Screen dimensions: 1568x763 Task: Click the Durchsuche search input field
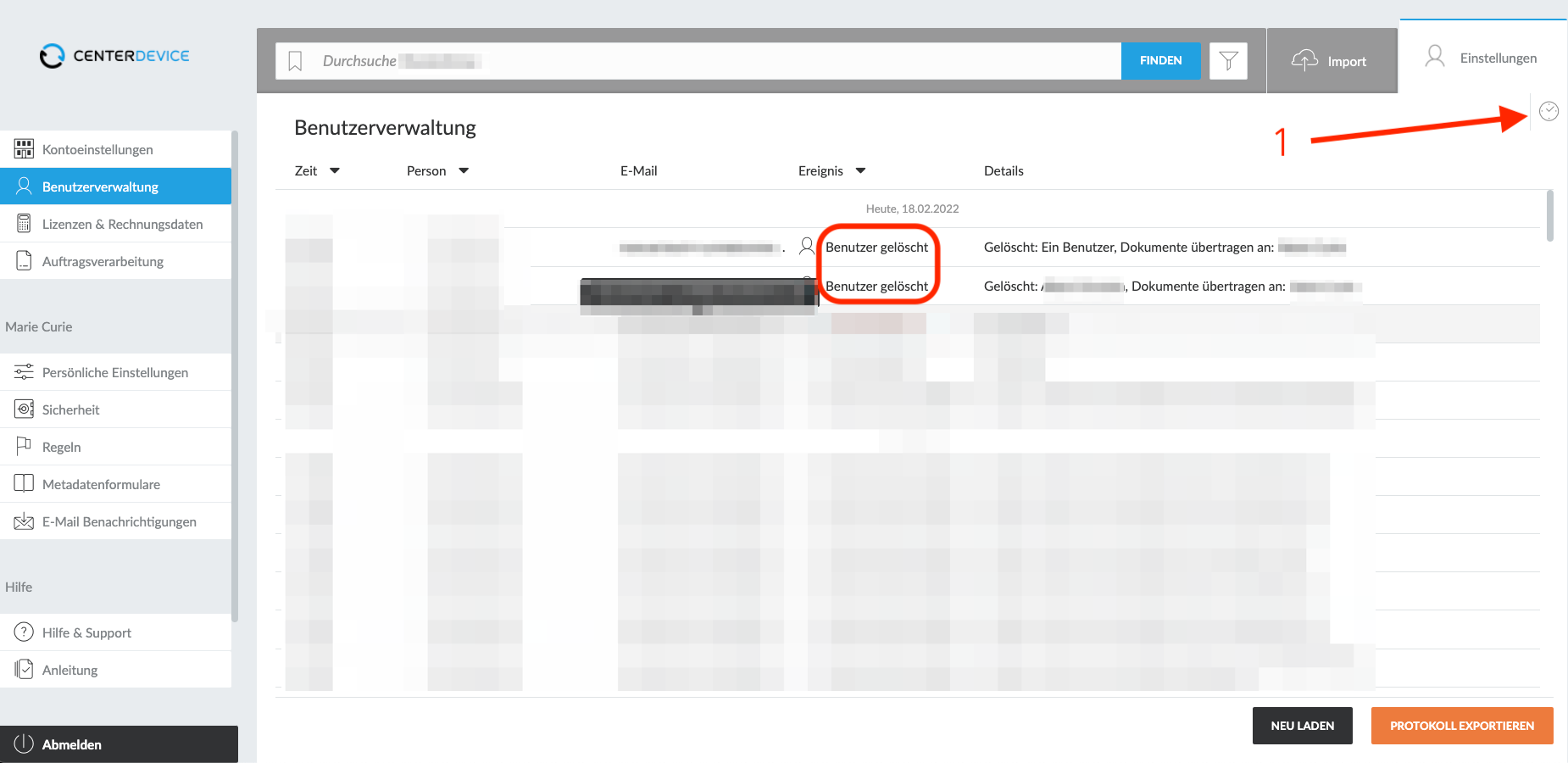pyautogui.click(x=712, y=61)
